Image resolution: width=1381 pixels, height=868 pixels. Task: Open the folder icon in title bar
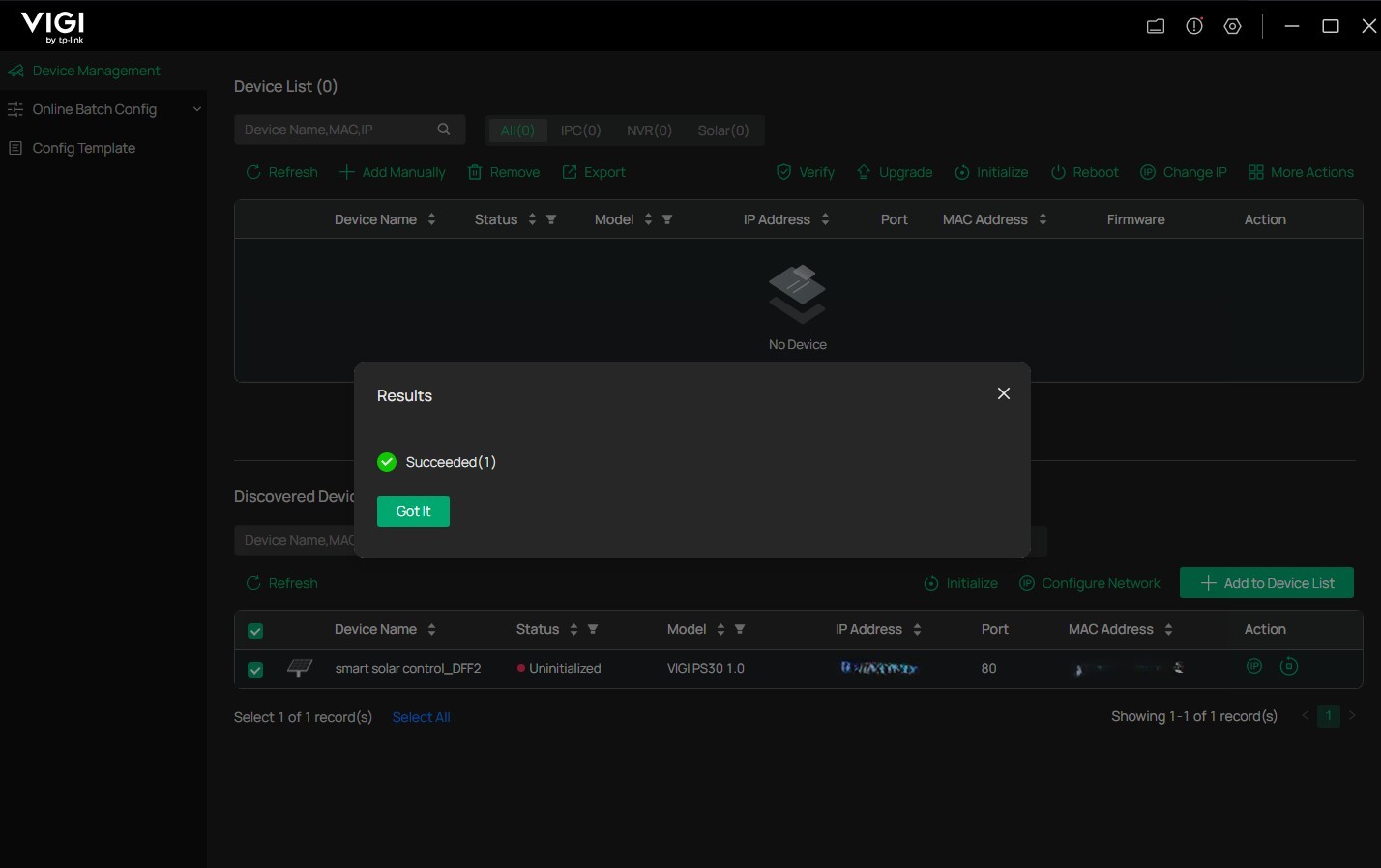[1156, 26]
